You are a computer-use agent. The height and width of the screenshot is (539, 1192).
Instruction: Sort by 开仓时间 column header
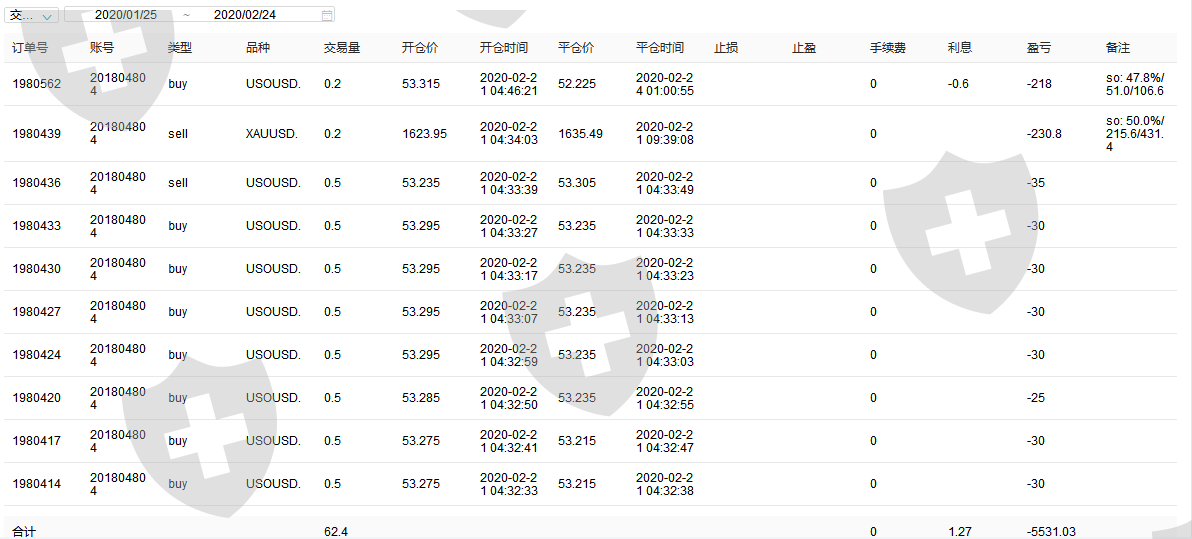(x=504, y=48)
